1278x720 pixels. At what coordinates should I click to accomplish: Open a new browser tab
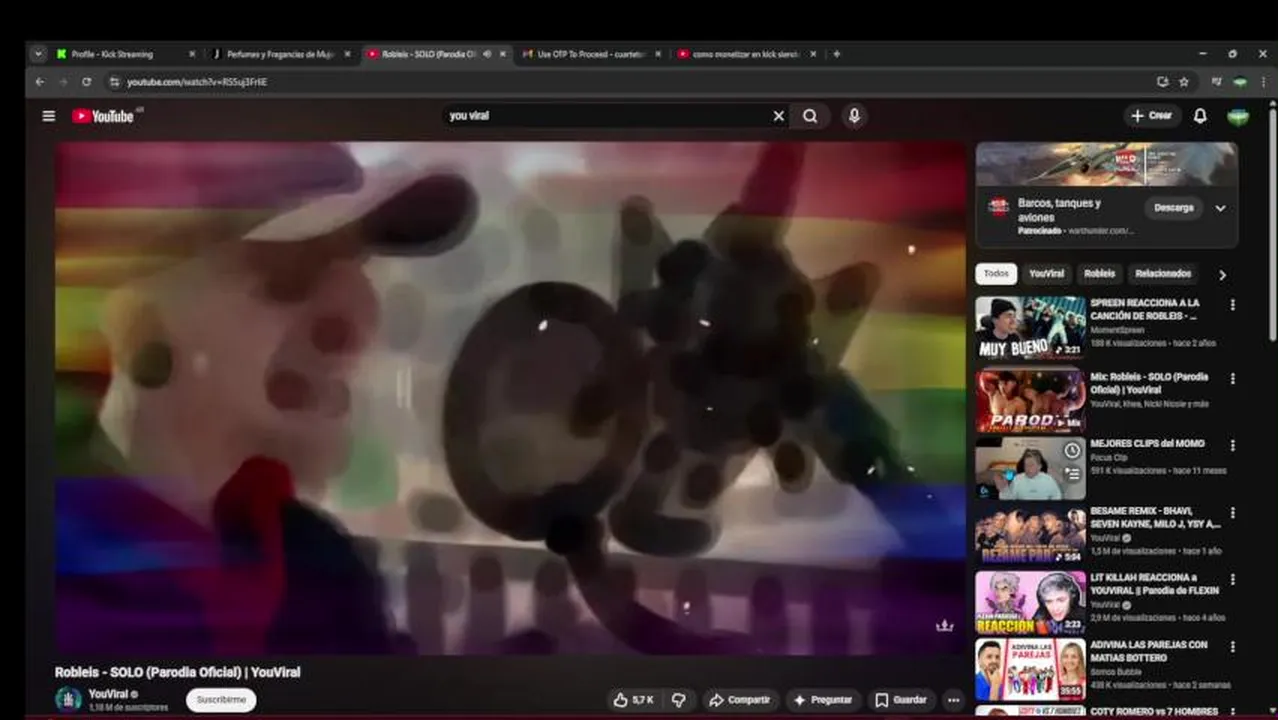837,54
